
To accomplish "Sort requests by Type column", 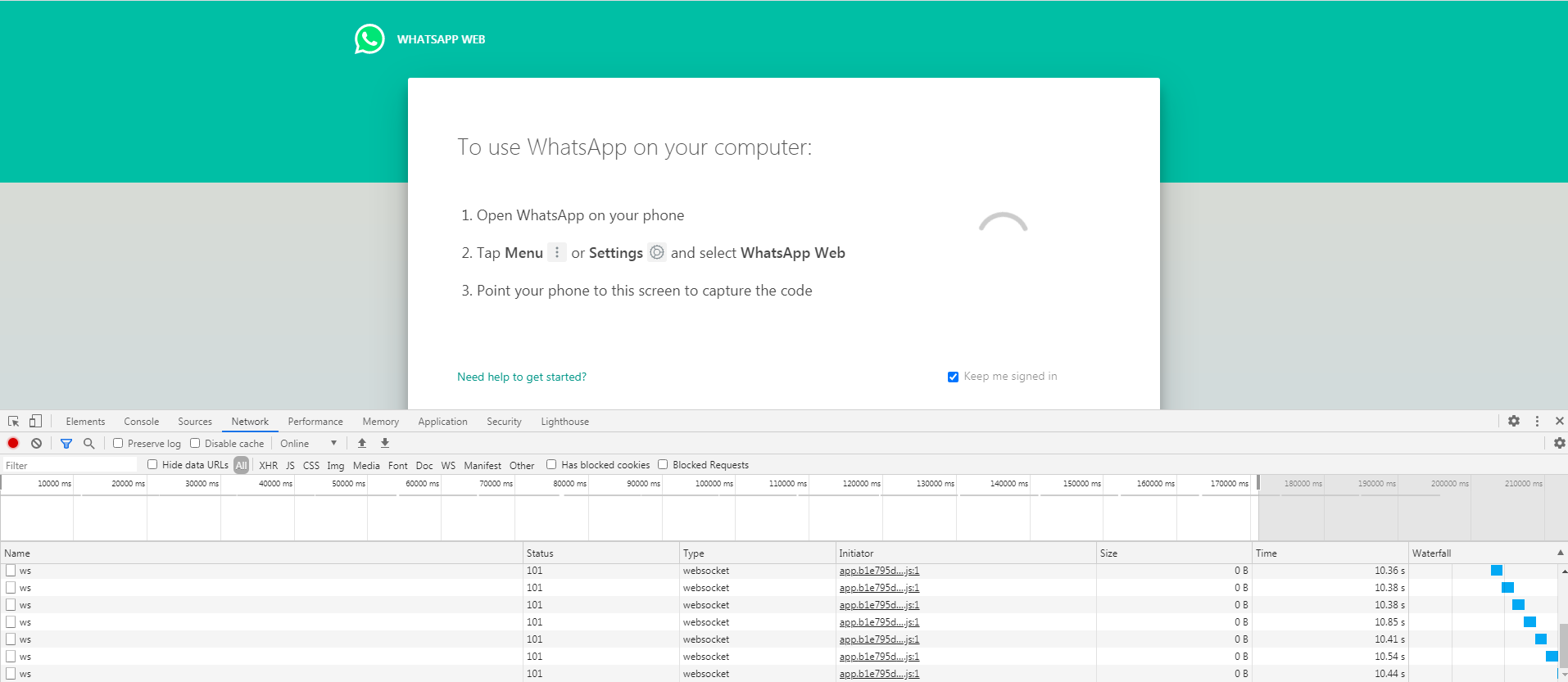I will (758, 553).
